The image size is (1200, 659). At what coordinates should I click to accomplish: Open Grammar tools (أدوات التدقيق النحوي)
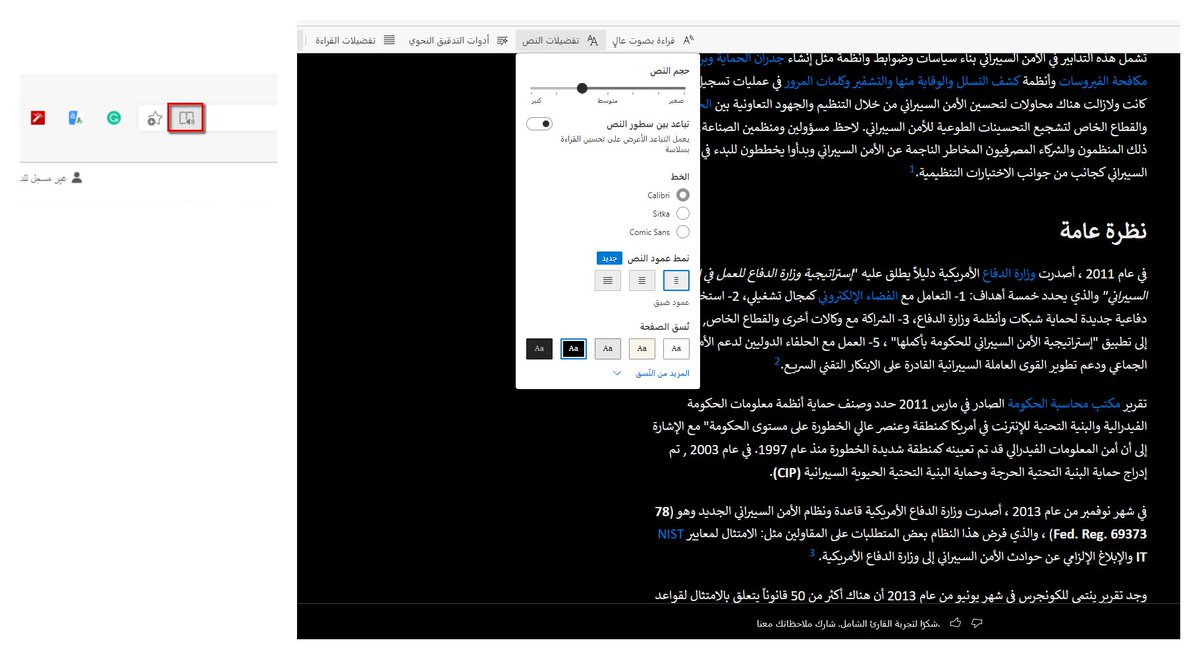click(459, 40)
